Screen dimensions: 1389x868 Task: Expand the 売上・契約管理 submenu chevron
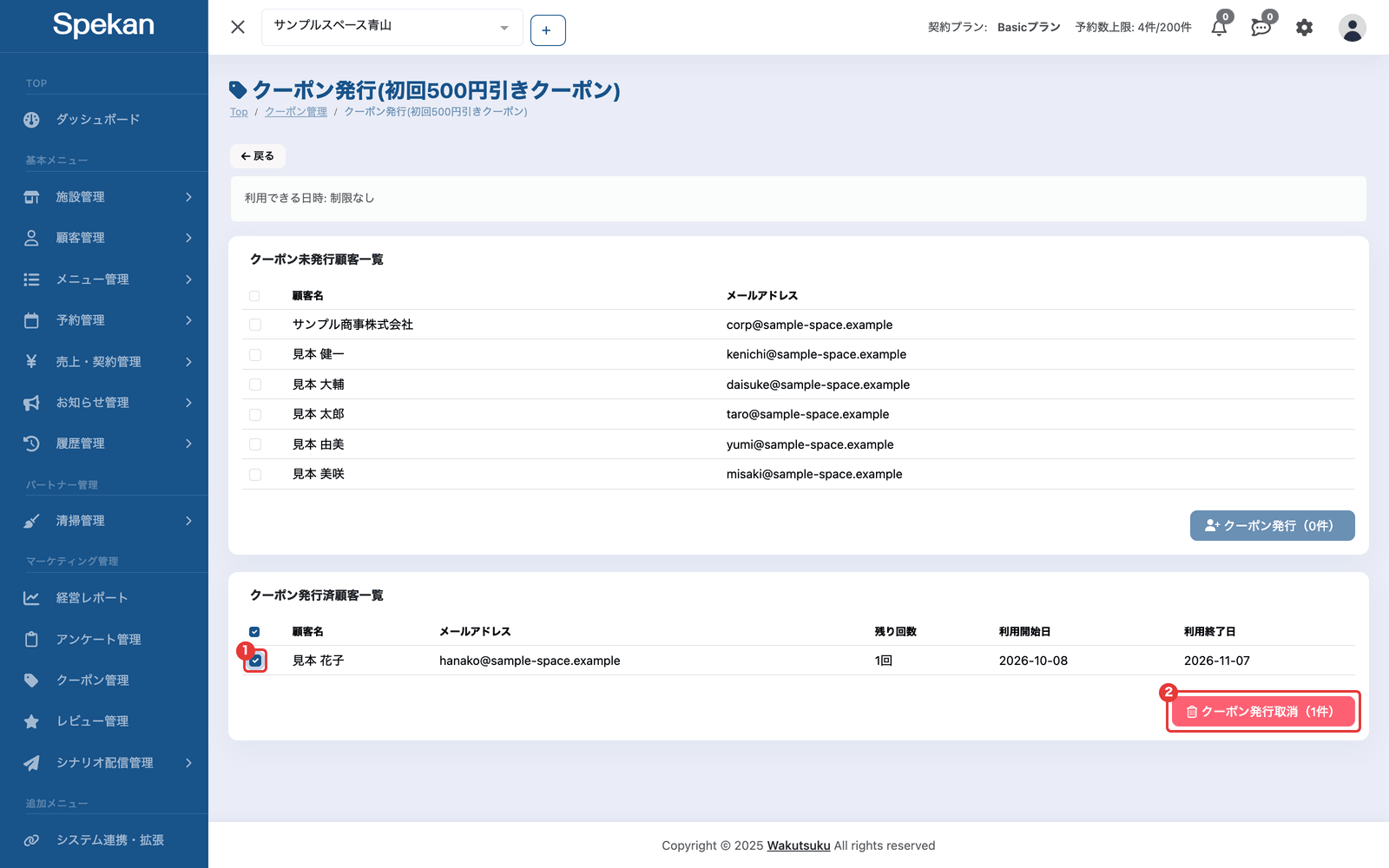point(188,361)
